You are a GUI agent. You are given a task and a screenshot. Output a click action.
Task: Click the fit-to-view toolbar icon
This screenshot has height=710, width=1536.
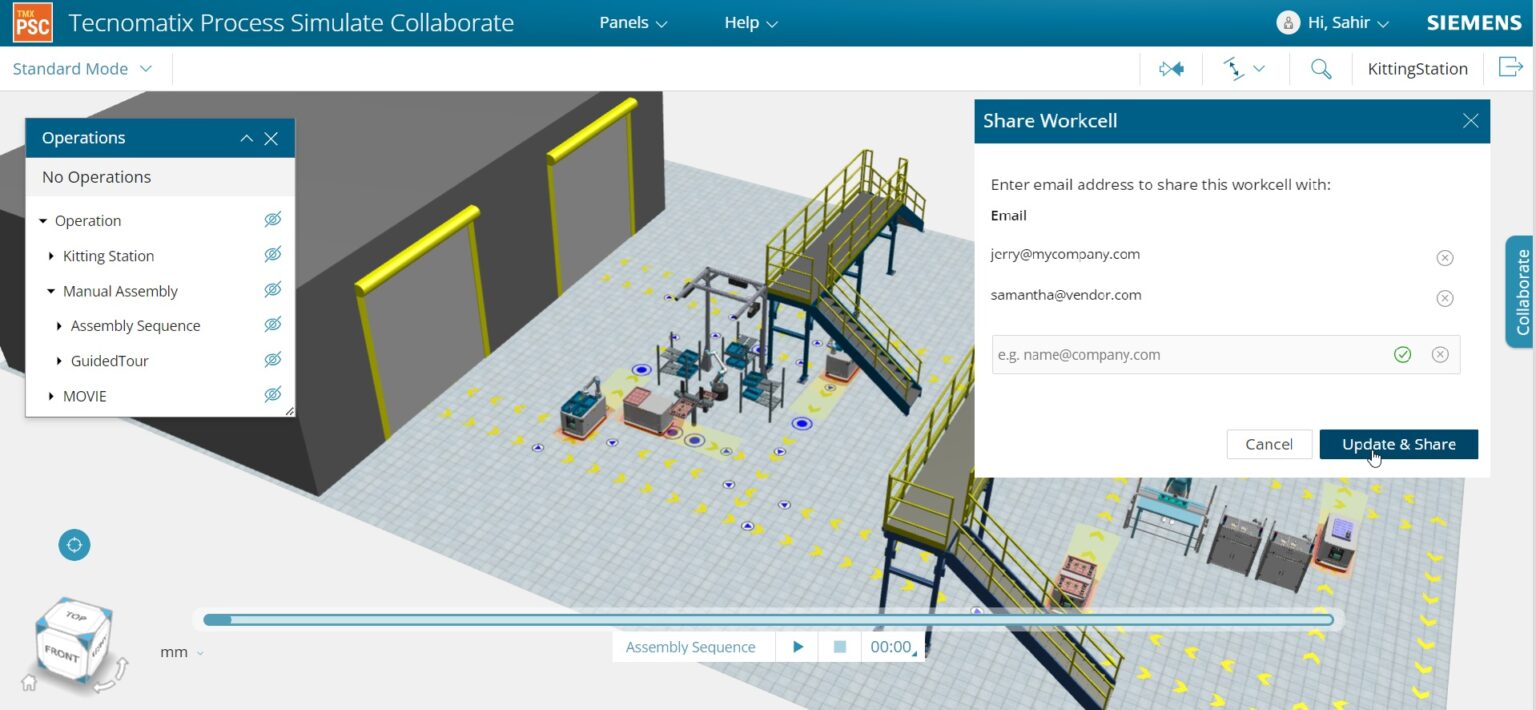pos(1170,68)
